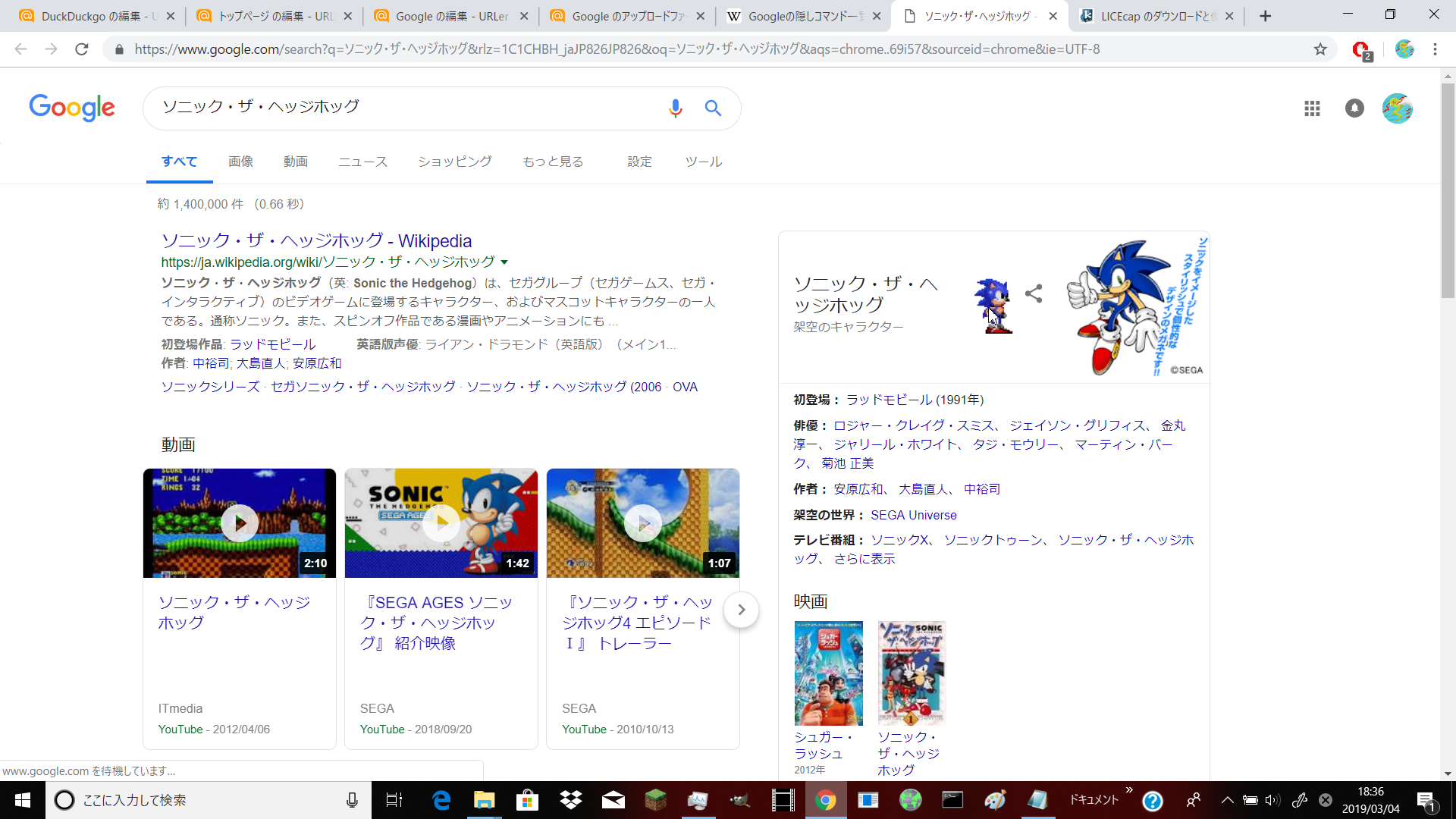Screen dimensions: 1456x819
Task: Switch to 画像 search tab
Action: (241, 162)
